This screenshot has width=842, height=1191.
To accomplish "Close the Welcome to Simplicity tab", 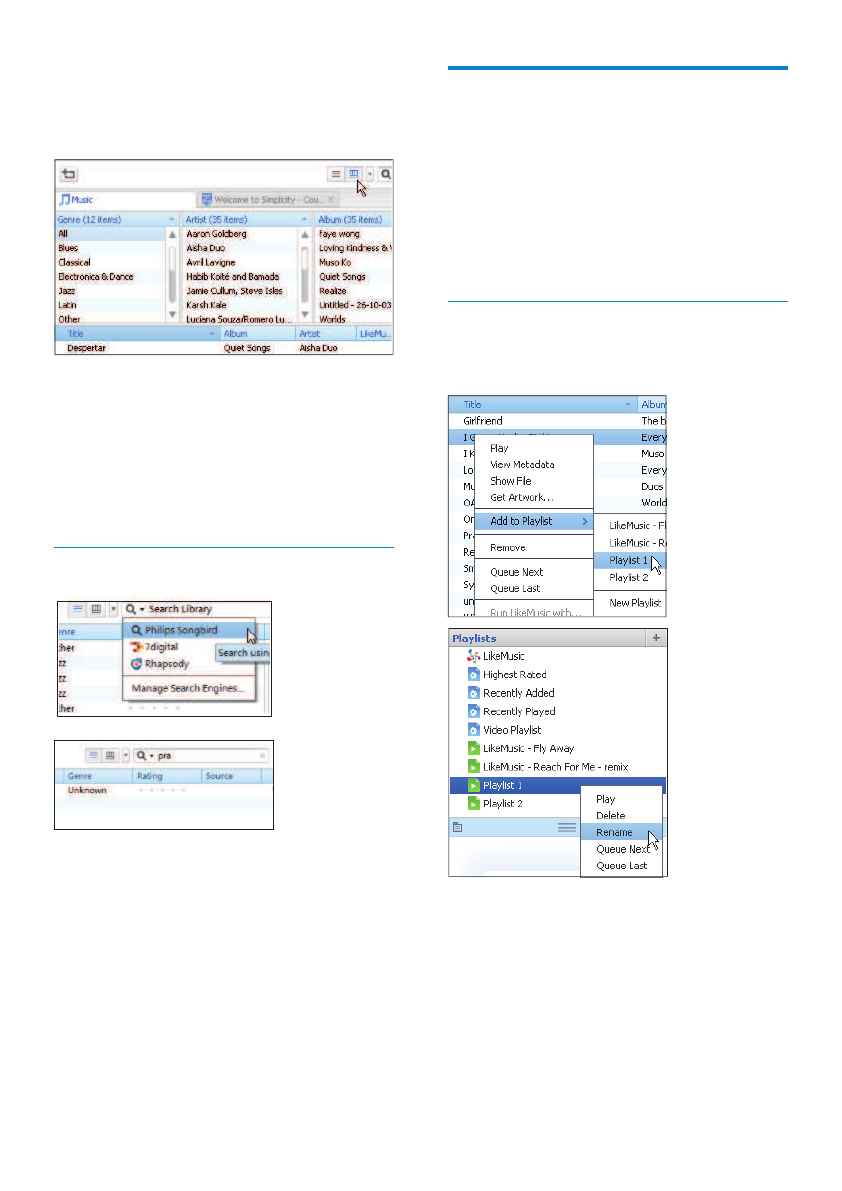I will [x=332, y=200].
